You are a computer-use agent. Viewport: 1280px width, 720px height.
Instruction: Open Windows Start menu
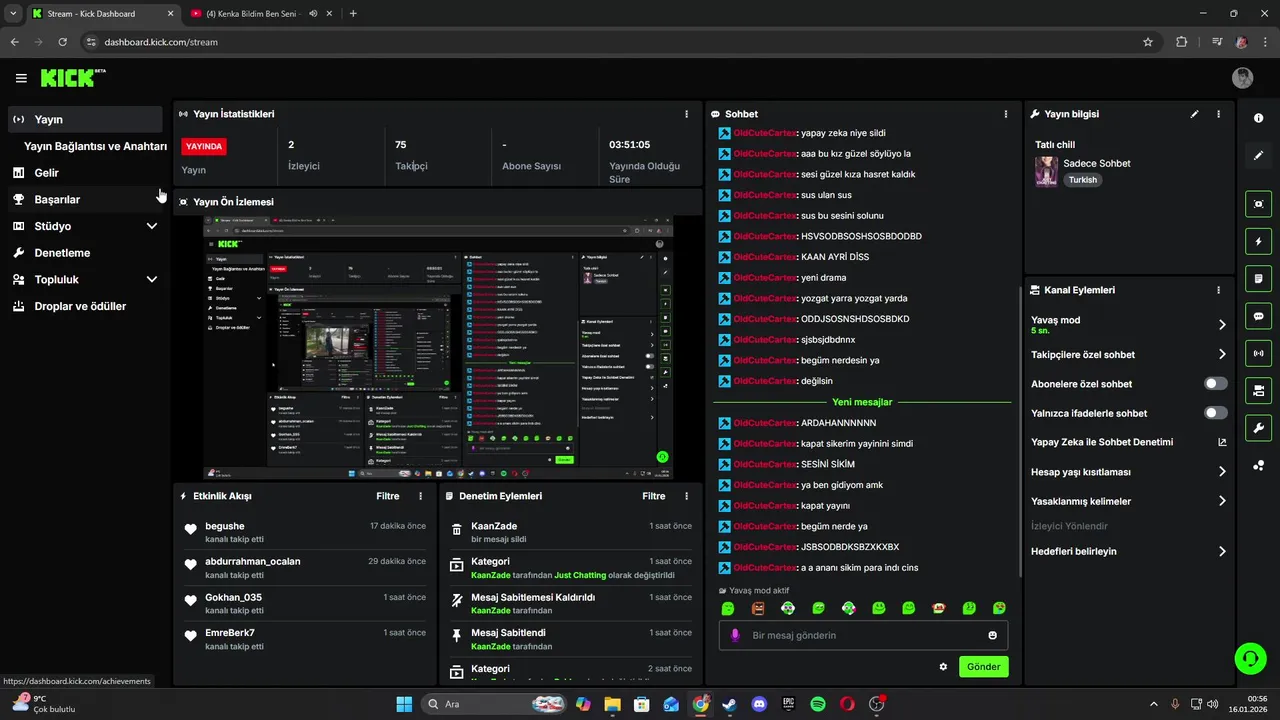pyautogui.click(x=404, y=704)
